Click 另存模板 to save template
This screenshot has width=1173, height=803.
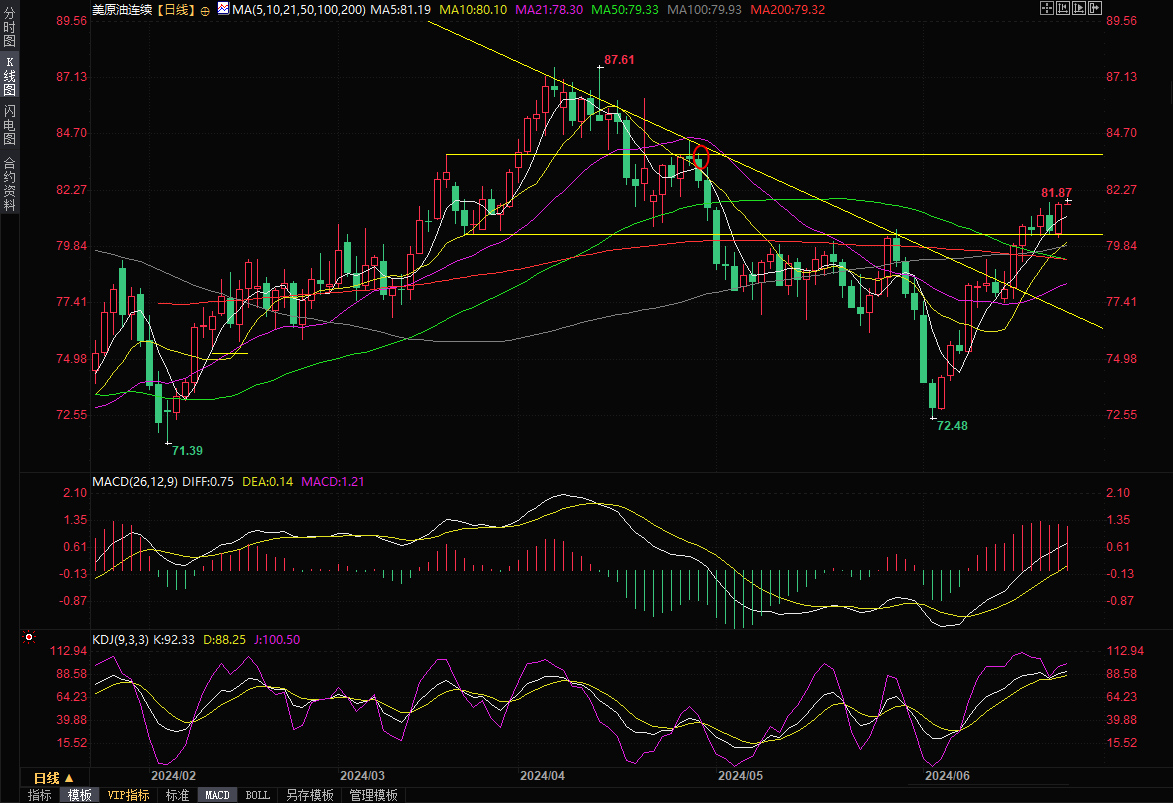(309, 795)
